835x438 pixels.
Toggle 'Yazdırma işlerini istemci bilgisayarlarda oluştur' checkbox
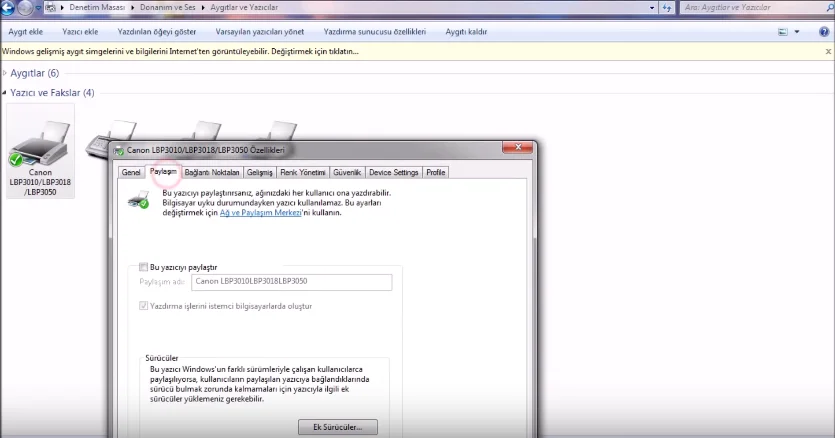tap(143, 306)
